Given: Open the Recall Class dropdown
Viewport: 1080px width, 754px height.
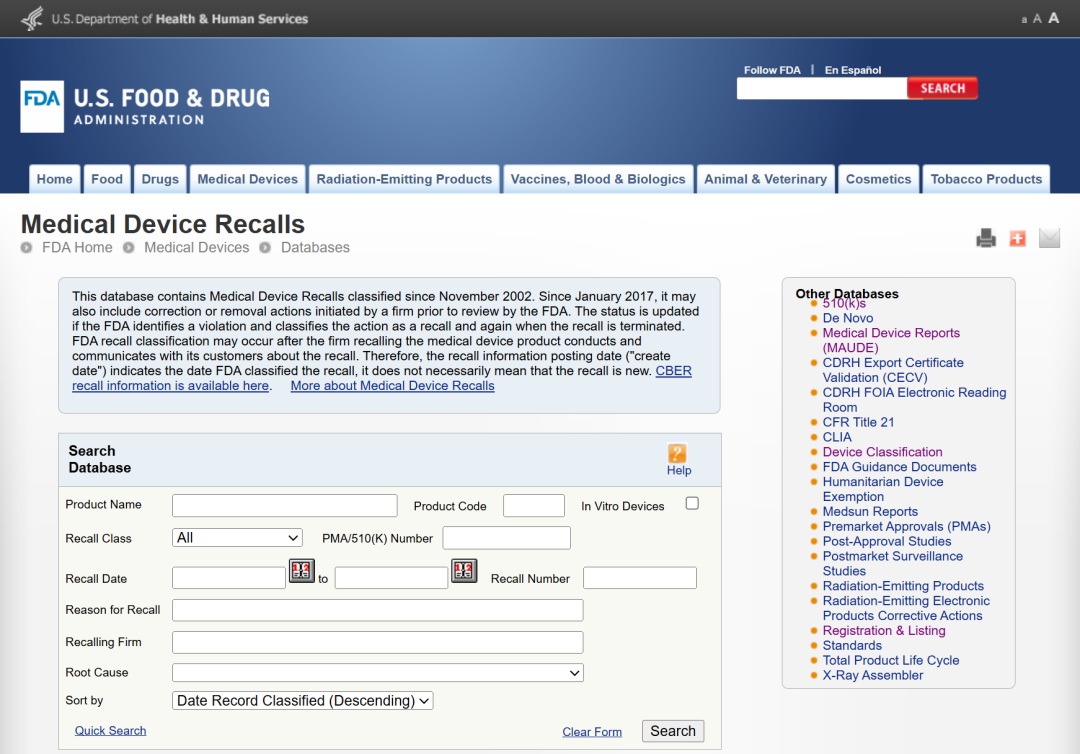Looking at the screenshot, I should coord(237,538).
